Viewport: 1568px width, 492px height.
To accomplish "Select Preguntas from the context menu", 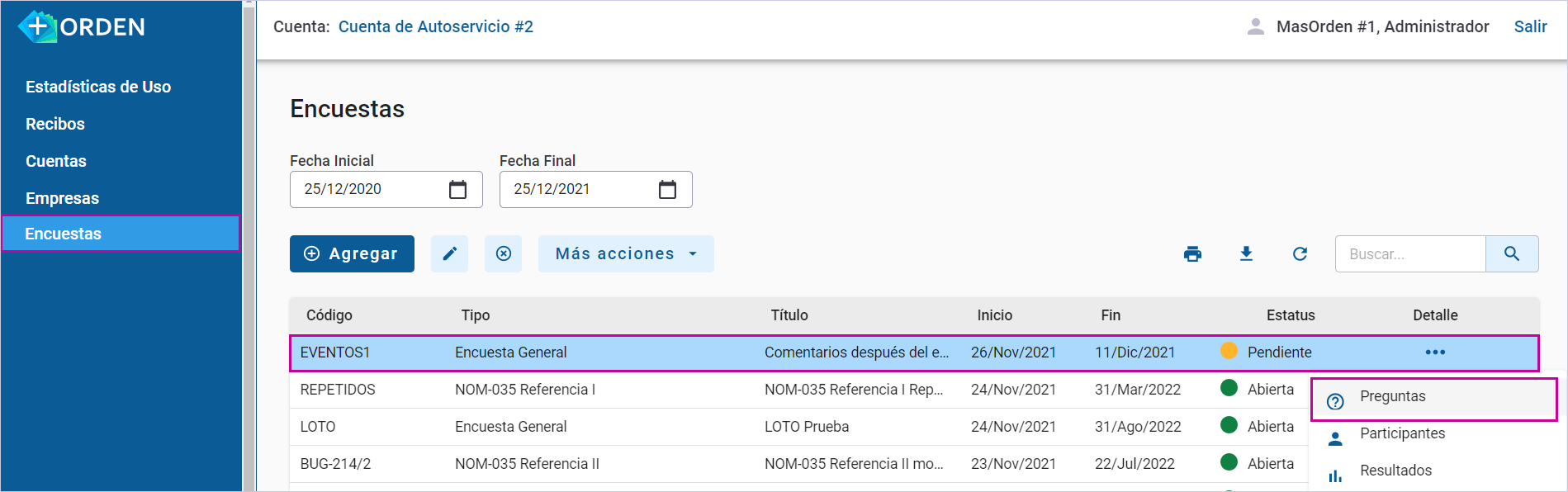I will [1392, 397].
